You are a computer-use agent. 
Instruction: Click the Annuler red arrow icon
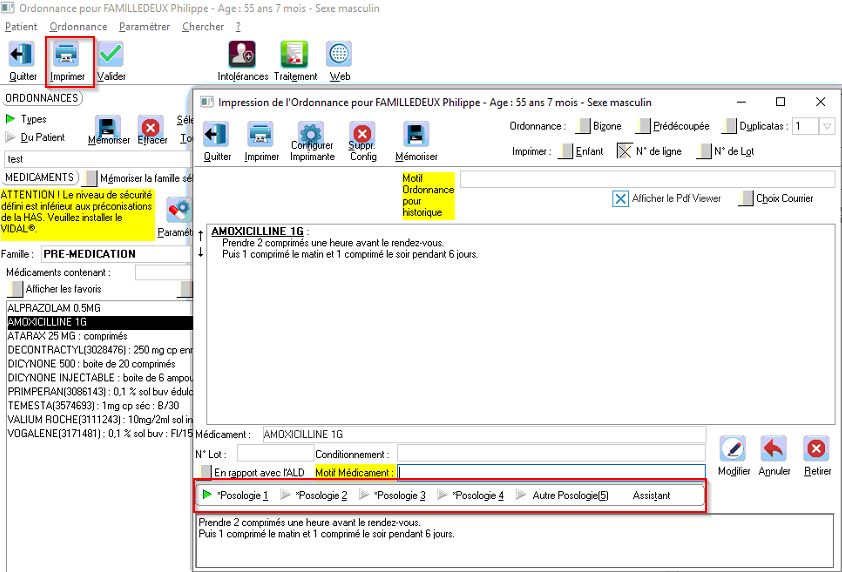point(774,448)
